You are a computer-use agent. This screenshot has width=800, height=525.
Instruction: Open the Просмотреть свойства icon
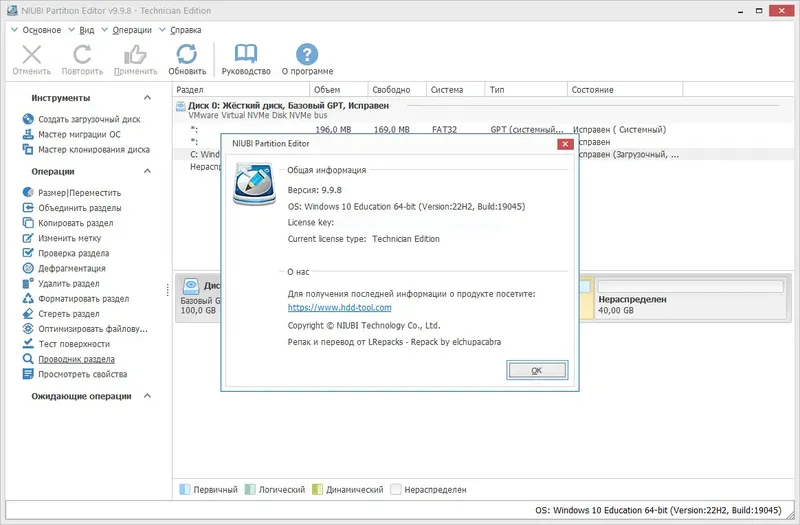[28, 374]
